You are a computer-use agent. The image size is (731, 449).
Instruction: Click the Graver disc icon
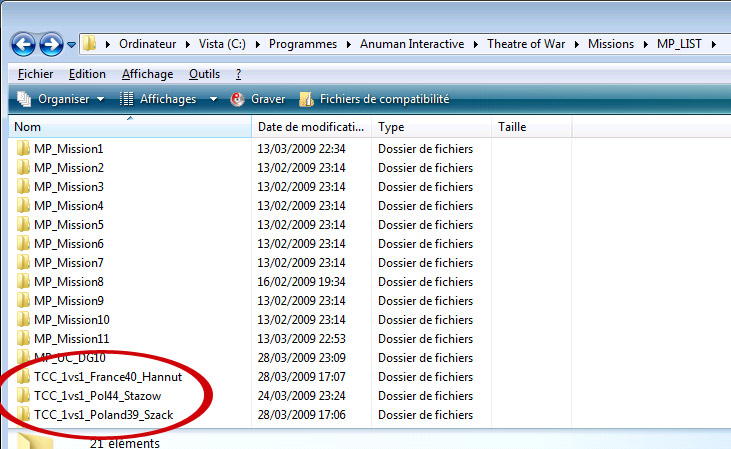click(238, 99)
